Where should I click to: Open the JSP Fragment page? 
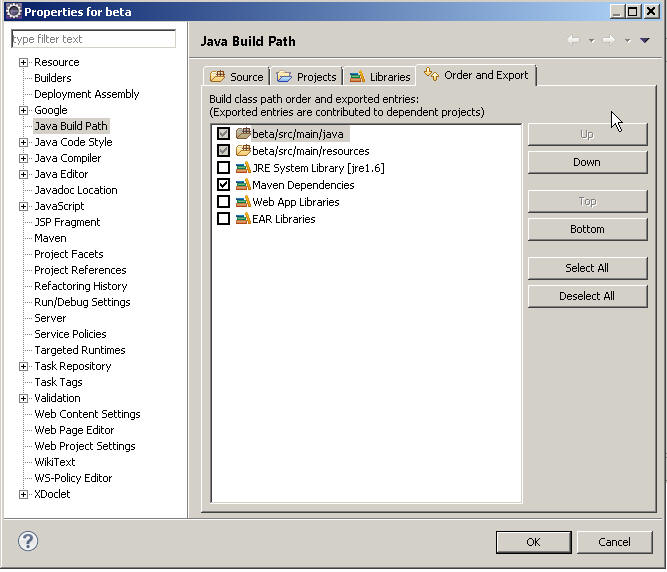67,222
